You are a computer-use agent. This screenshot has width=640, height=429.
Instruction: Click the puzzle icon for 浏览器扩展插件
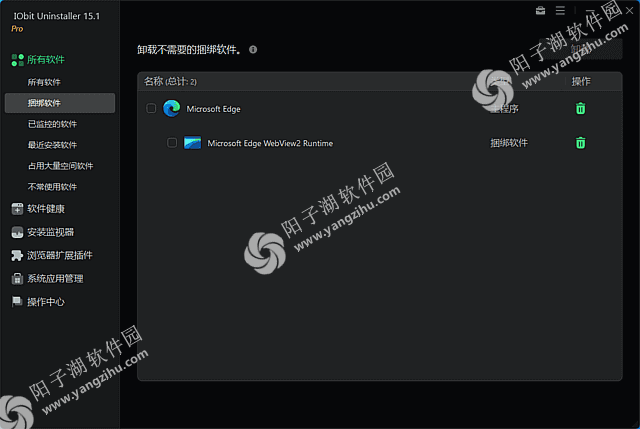[x=17, y=256]
